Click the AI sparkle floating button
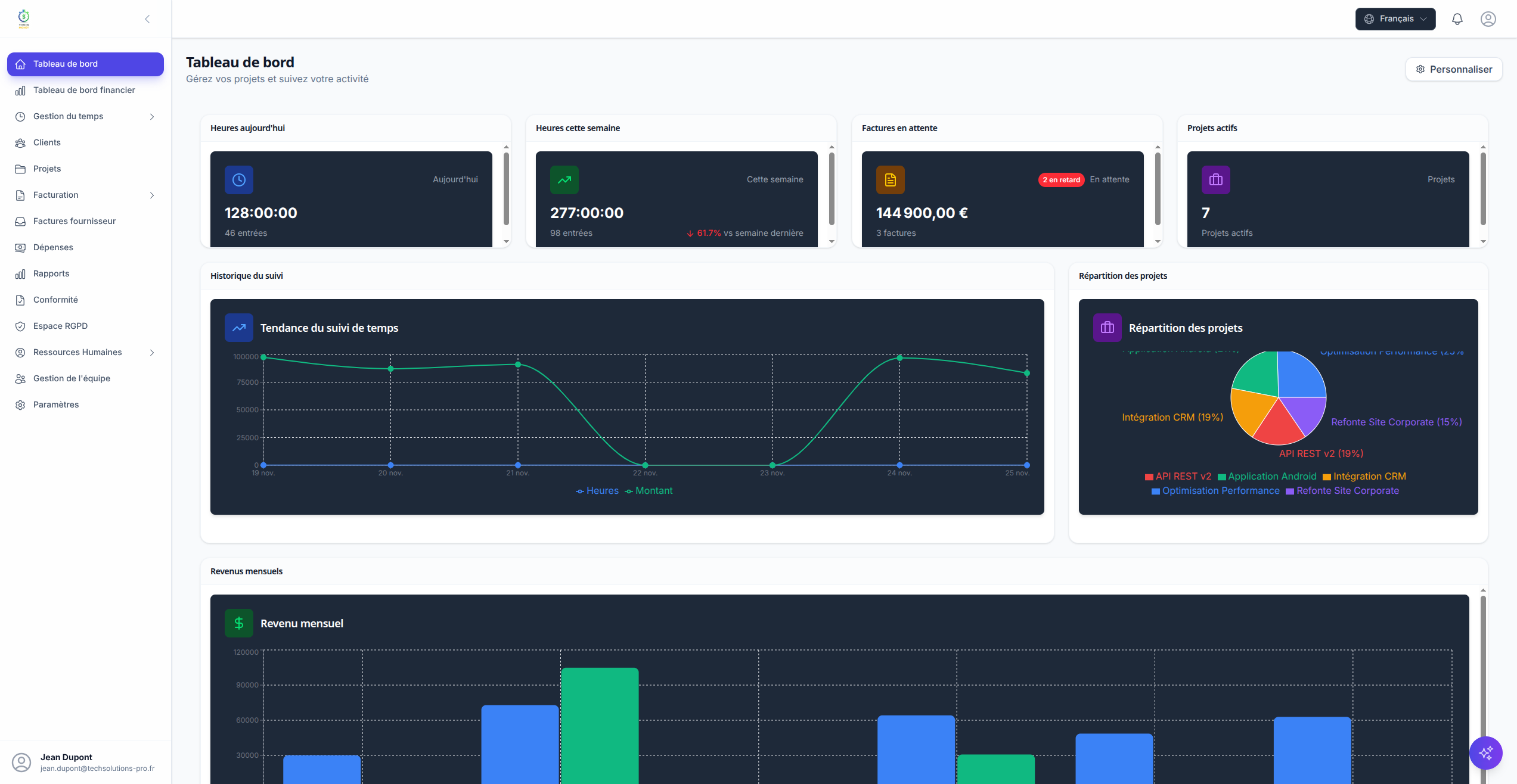 pyautogui.click(x=1486, y=753)
